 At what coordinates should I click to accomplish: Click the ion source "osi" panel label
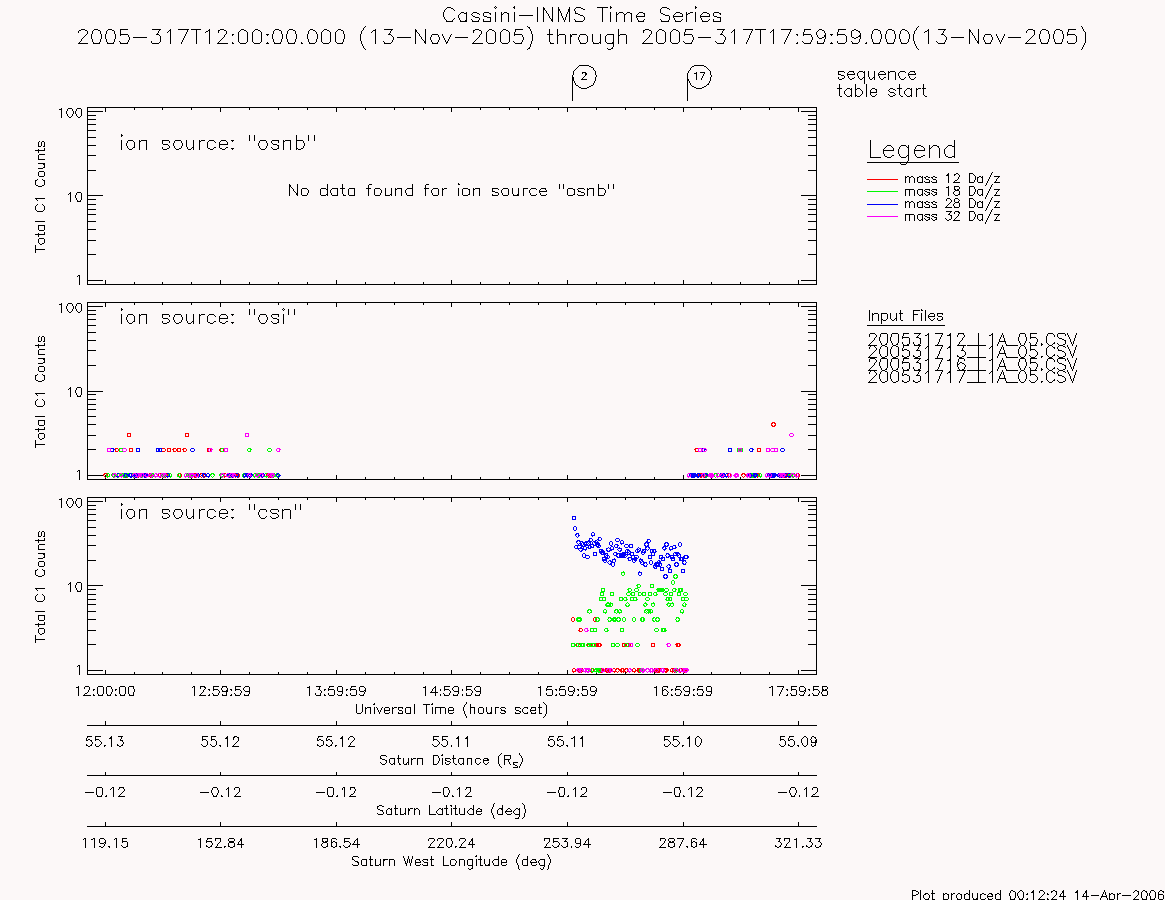208,317
